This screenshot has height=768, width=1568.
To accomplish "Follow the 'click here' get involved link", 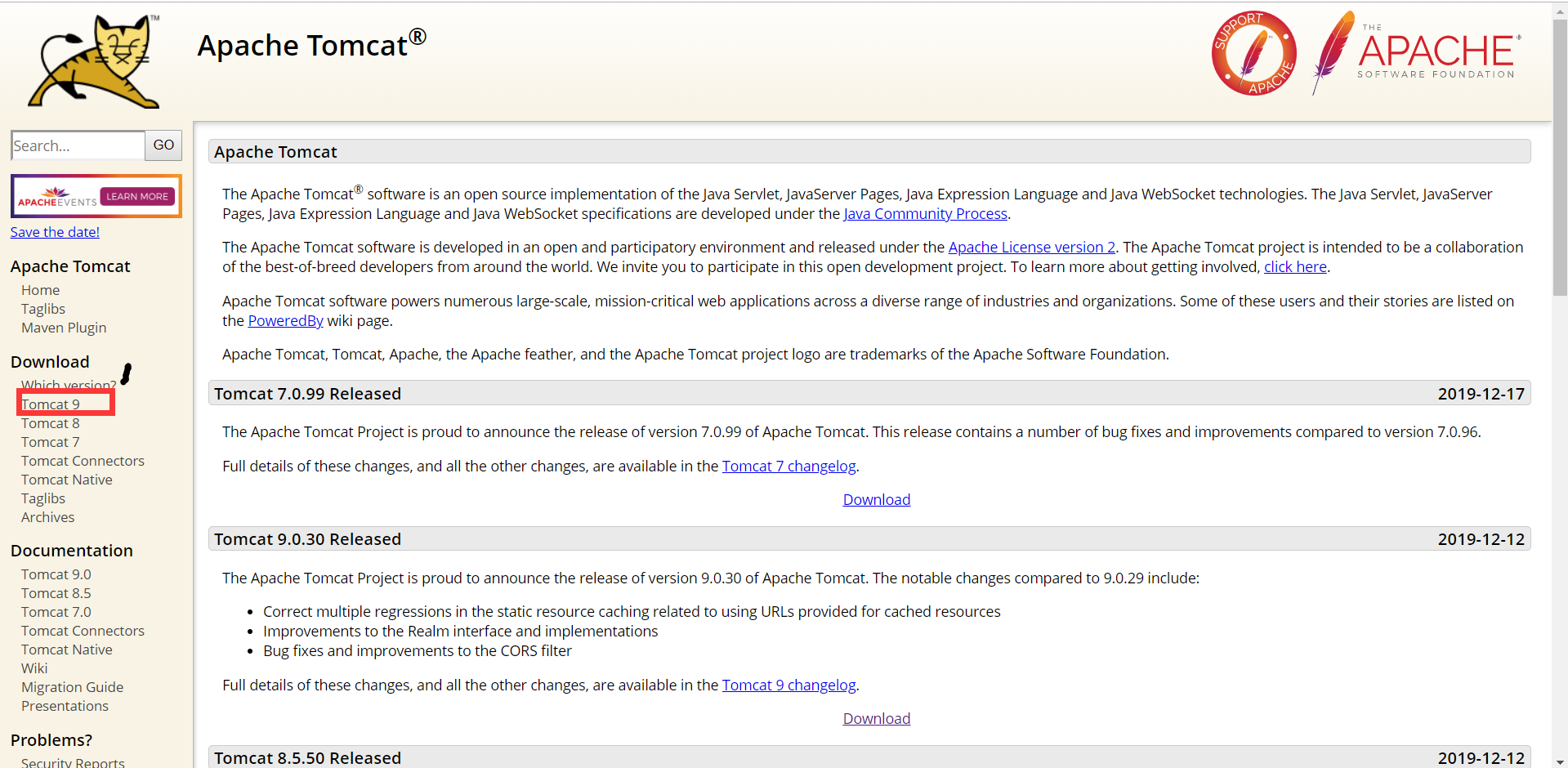I will (1295, 267).
